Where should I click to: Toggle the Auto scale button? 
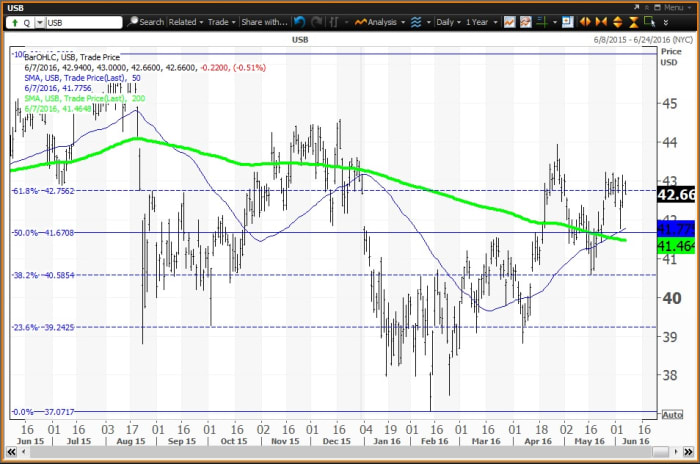pos(672,414)
